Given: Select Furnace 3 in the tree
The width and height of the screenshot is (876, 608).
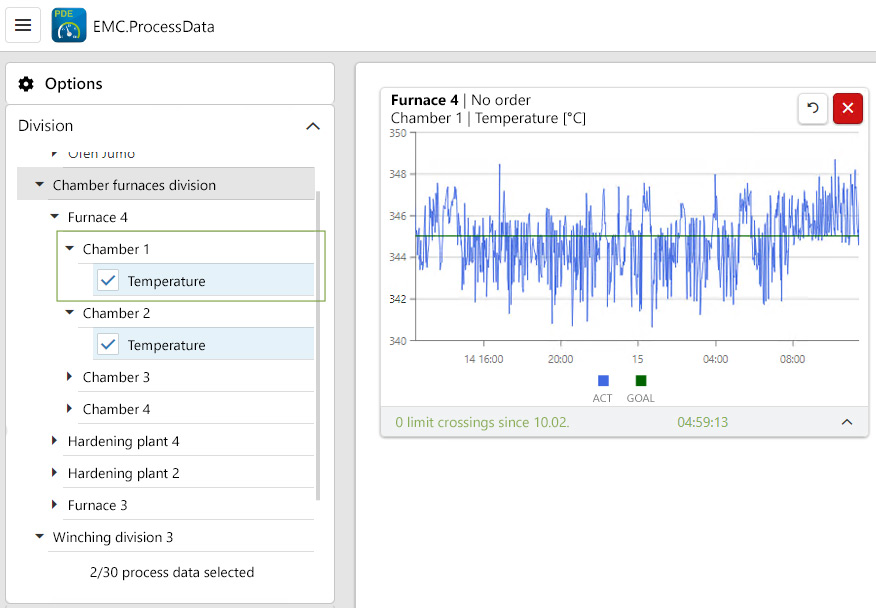Looking at the screenshot, I should (97, 505).
